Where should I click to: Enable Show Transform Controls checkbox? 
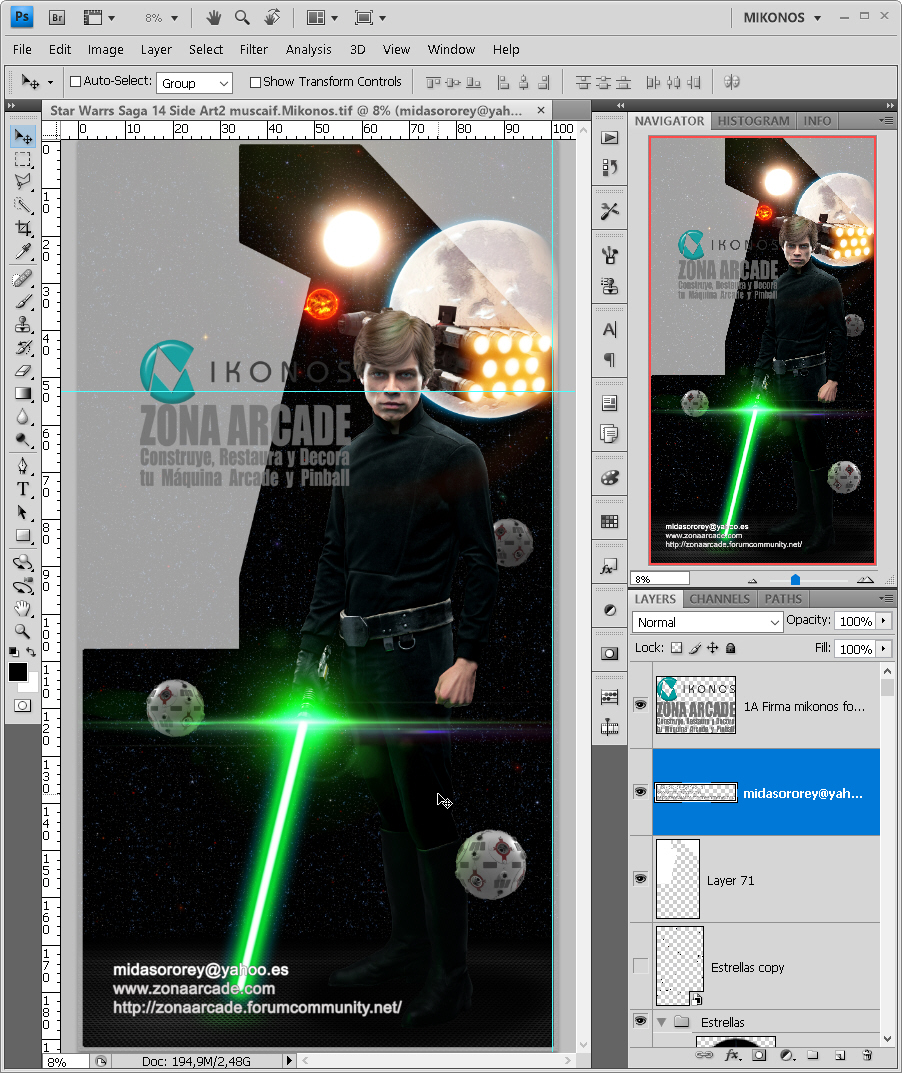[255, 82]
